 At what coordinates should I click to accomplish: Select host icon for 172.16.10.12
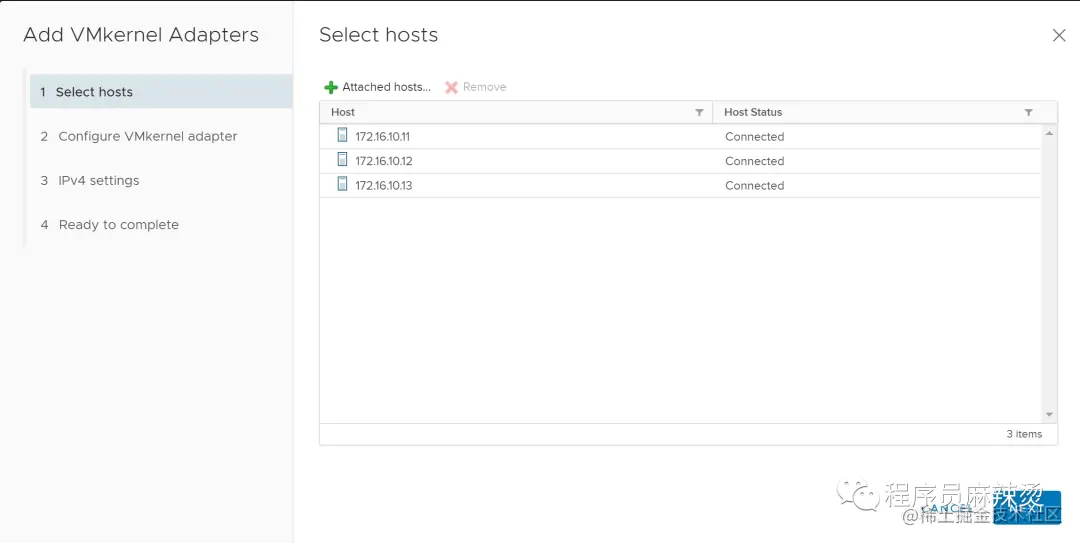pos(342,160)
